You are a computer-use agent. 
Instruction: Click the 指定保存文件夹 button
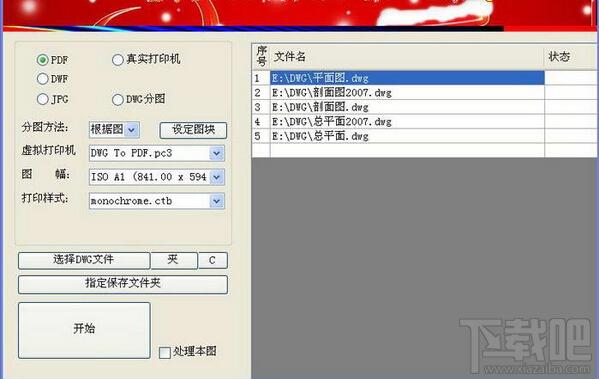point(123,284)
